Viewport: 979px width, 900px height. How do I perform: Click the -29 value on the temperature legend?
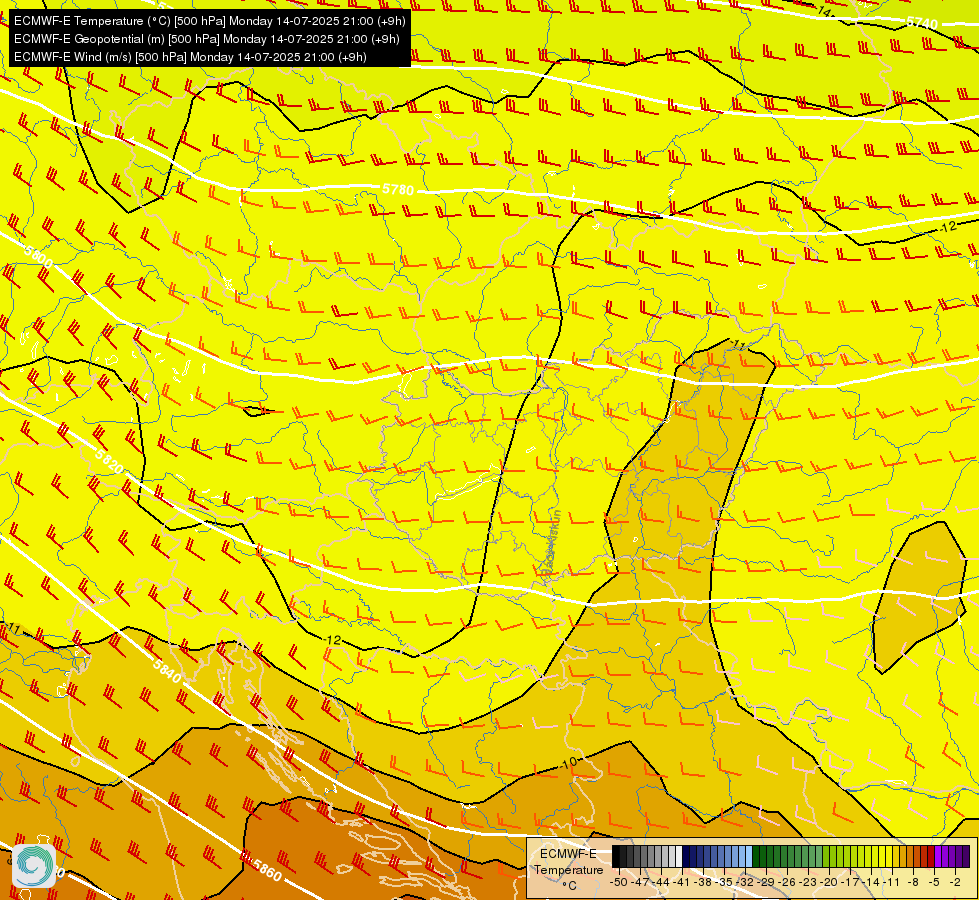(x=765, y=882)
